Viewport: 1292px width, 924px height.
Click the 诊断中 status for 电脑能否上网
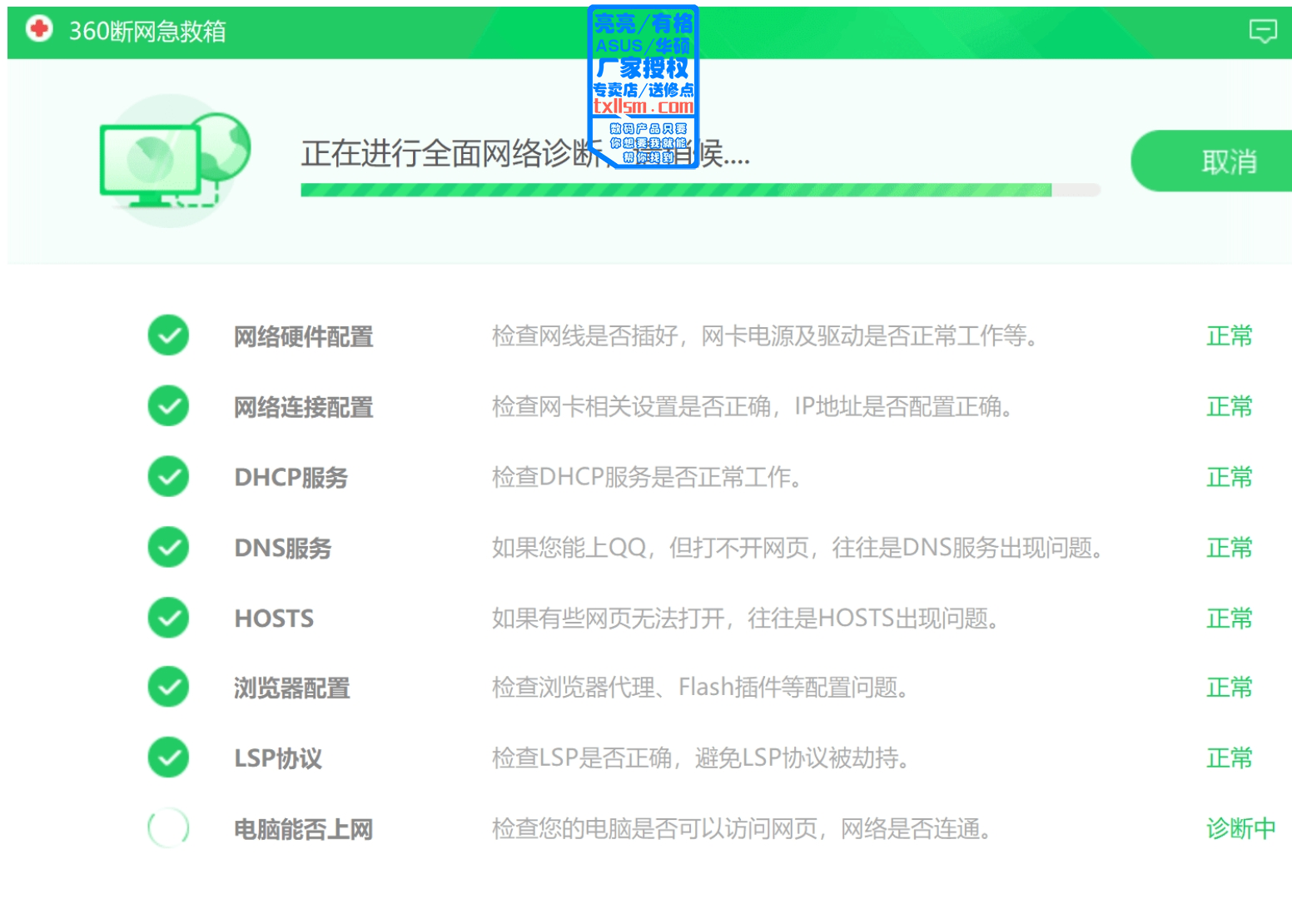coord(1240,828)
